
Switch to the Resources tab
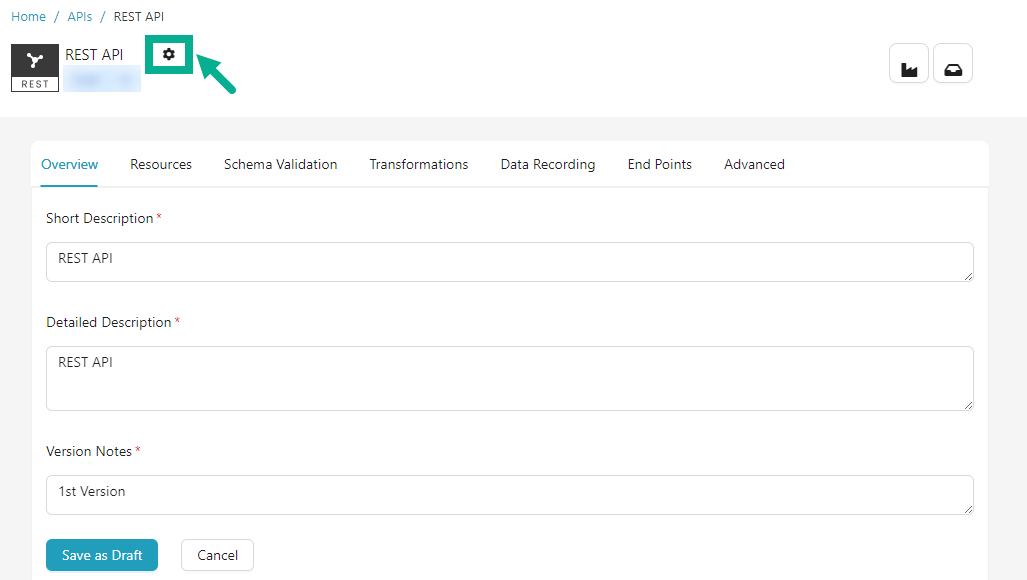tap(161, 164)
